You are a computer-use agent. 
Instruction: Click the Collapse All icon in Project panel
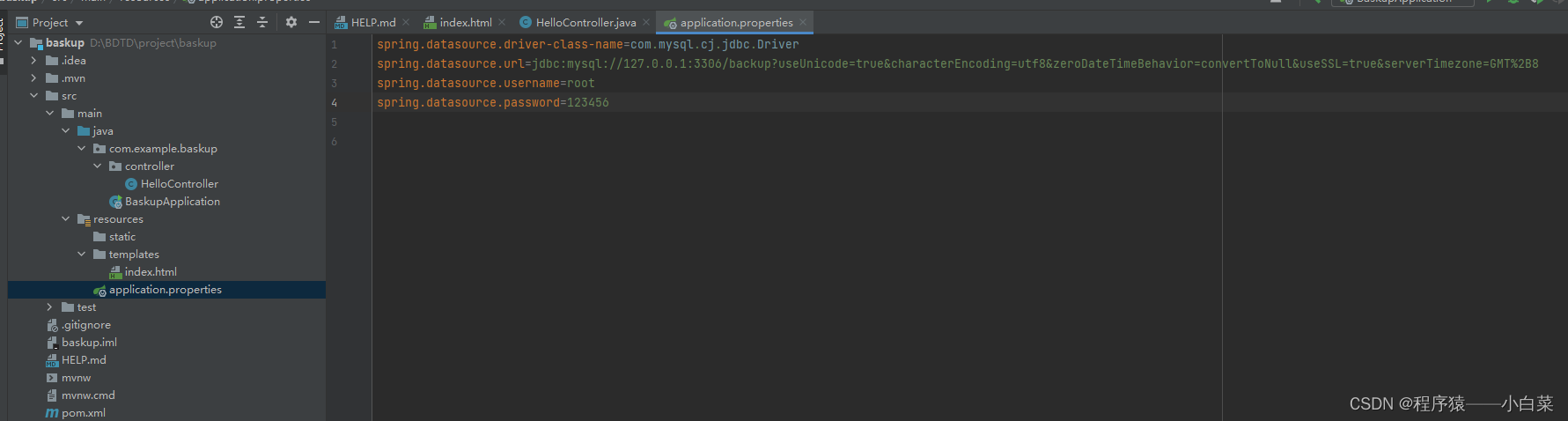(262, 22)
